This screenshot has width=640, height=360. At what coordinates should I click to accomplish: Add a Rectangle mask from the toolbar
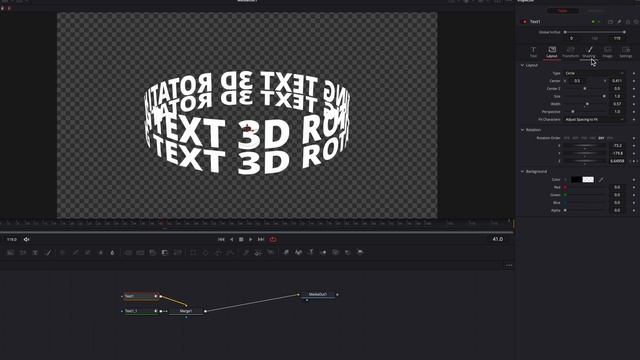click(193, 253)
